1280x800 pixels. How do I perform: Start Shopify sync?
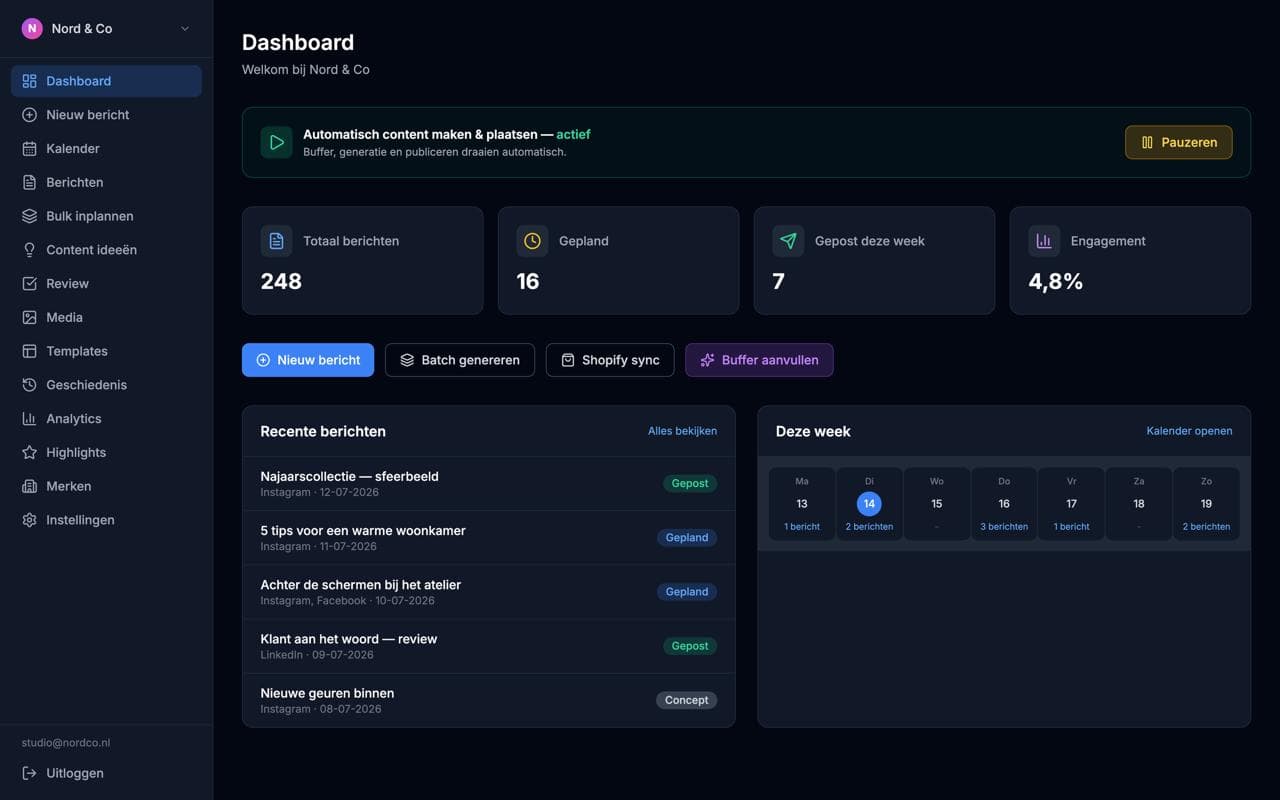click(610, 360)
